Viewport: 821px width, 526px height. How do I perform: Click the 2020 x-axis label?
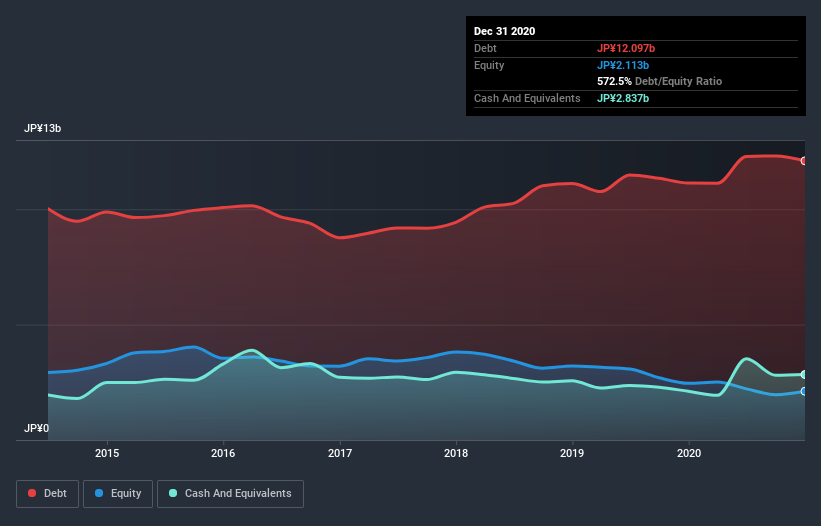tap(689, 453)
